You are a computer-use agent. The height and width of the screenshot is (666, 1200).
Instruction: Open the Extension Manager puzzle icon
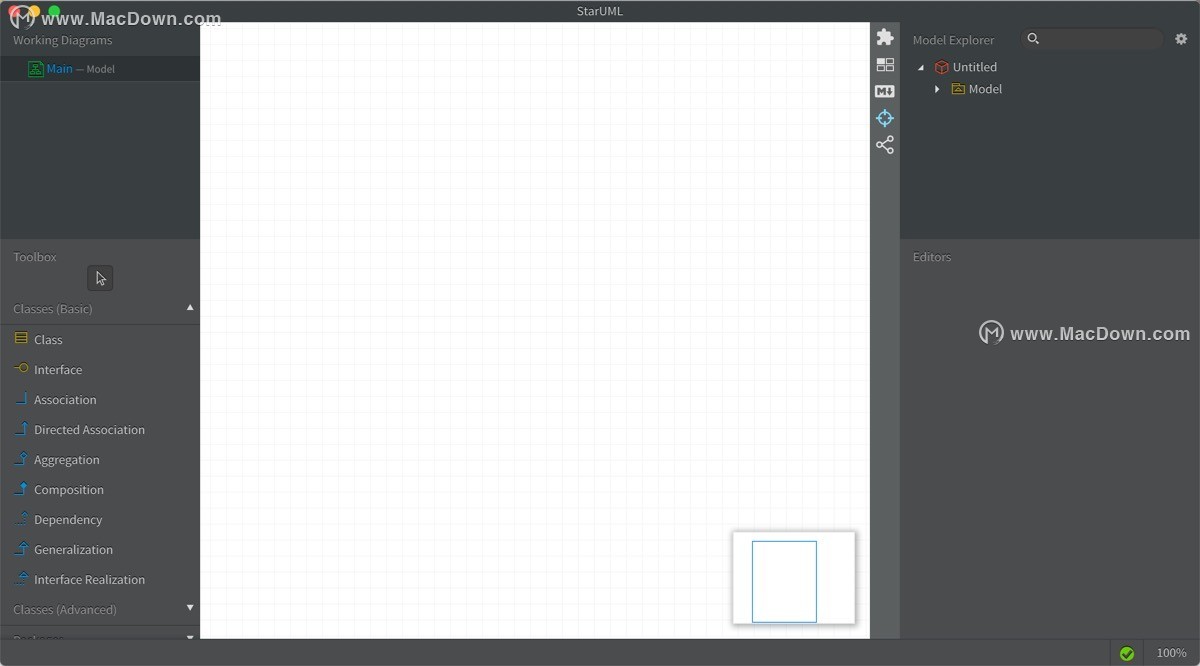(x=885, y=37)
